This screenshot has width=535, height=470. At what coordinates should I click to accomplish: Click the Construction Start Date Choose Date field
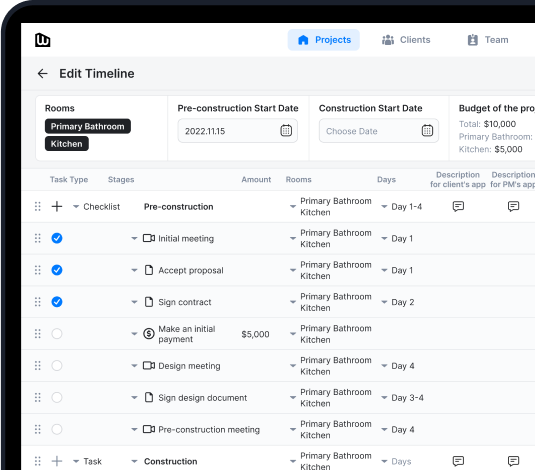pos(379,131)
